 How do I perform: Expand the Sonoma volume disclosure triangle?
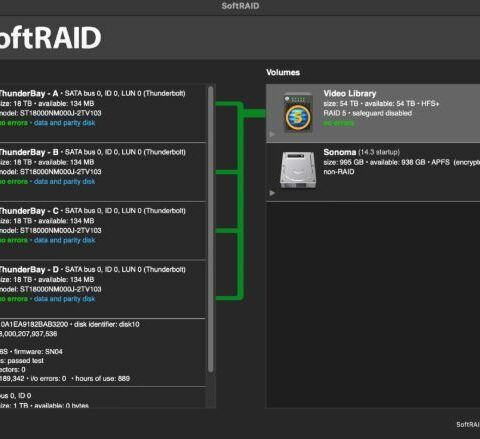tap(272, 193)
